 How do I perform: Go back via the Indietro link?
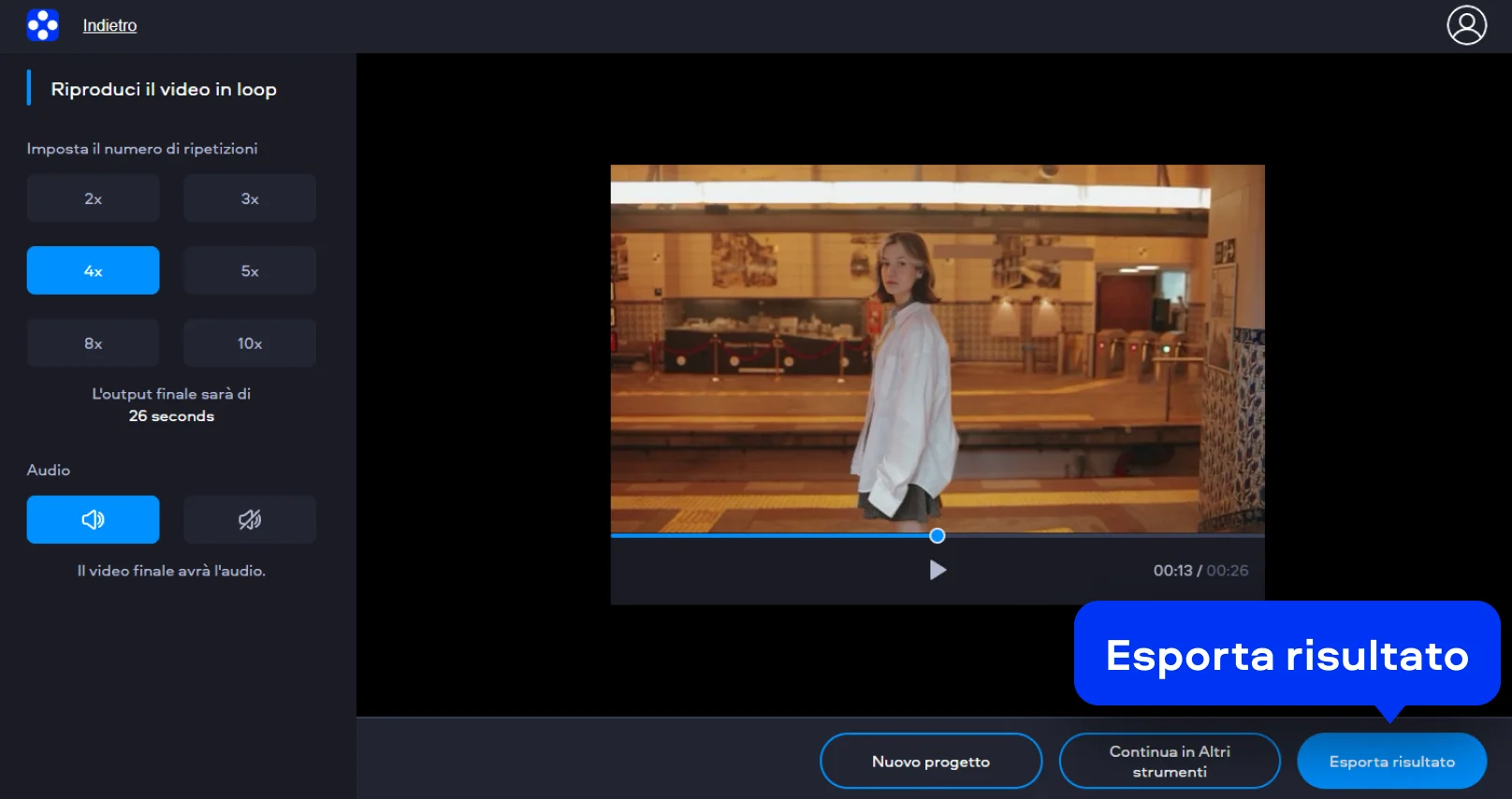click(x=109, y=25)
